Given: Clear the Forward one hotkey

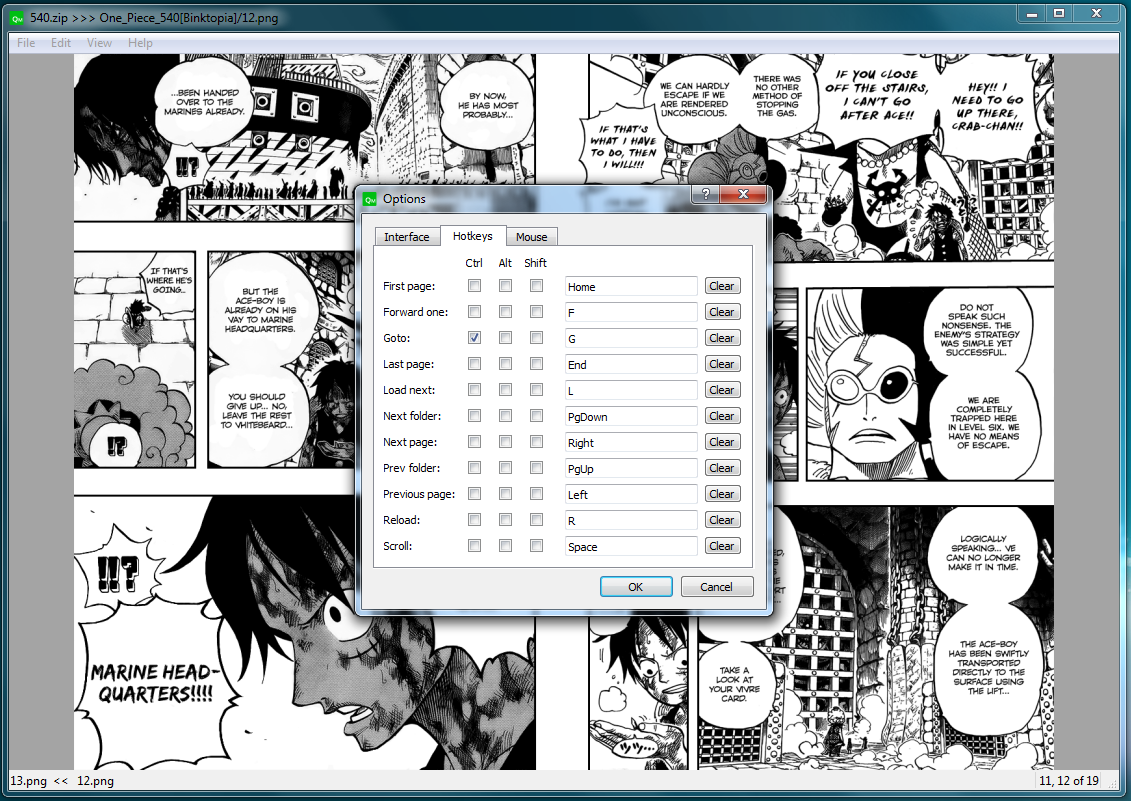Looking at the screenshot, I should coord(721,312).
